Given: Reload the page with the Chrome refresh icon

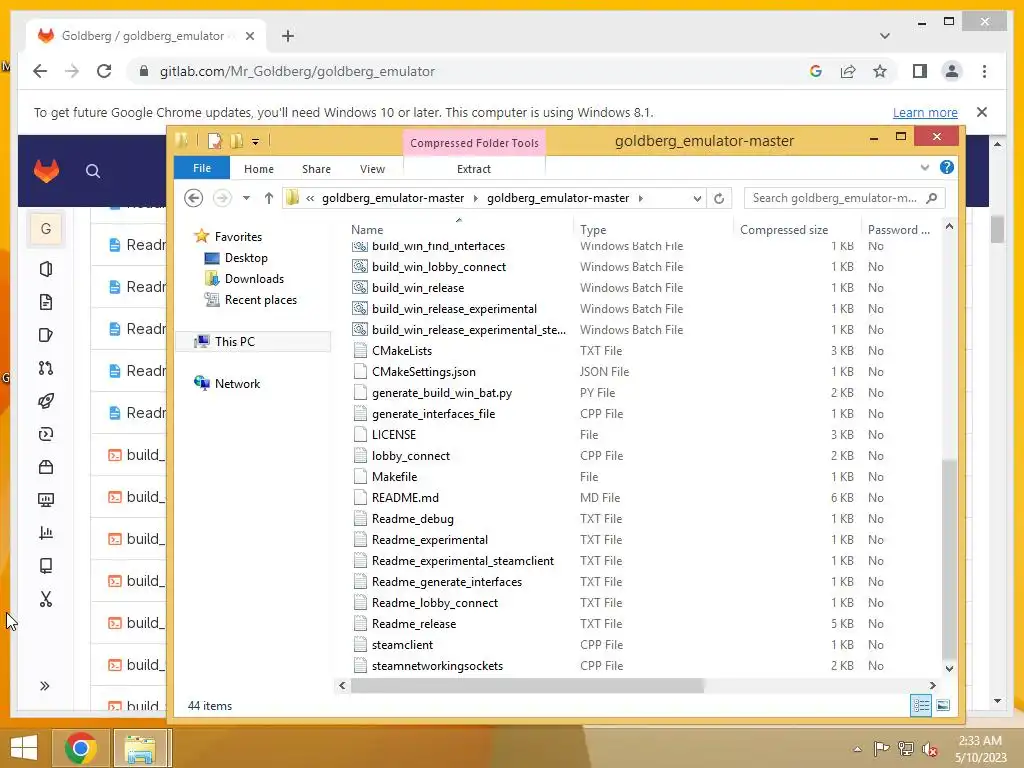Looking at the screenshot, I should (x=104, y=71).
